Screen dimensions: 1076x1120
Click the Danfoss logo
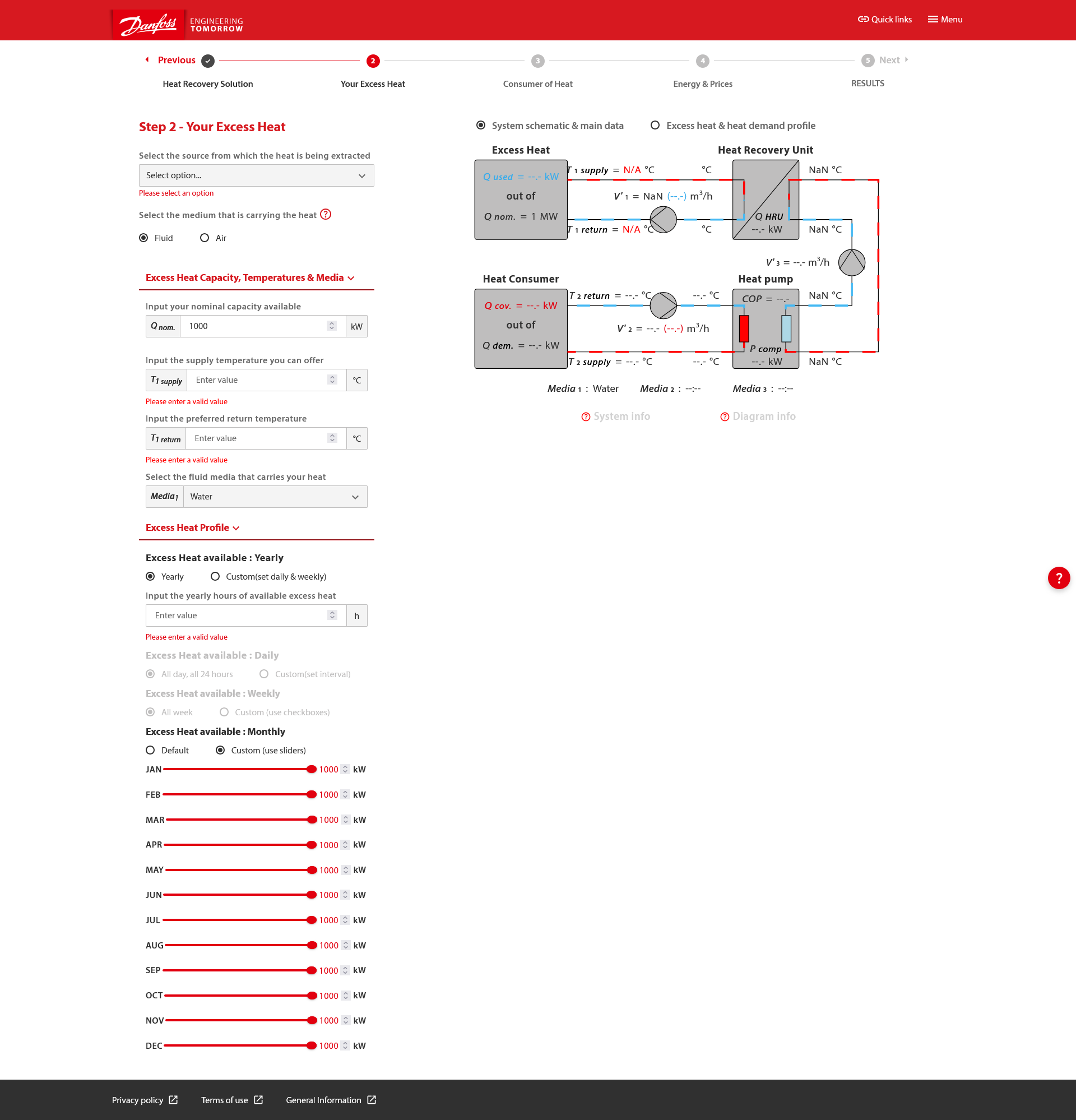pos(148,24)
